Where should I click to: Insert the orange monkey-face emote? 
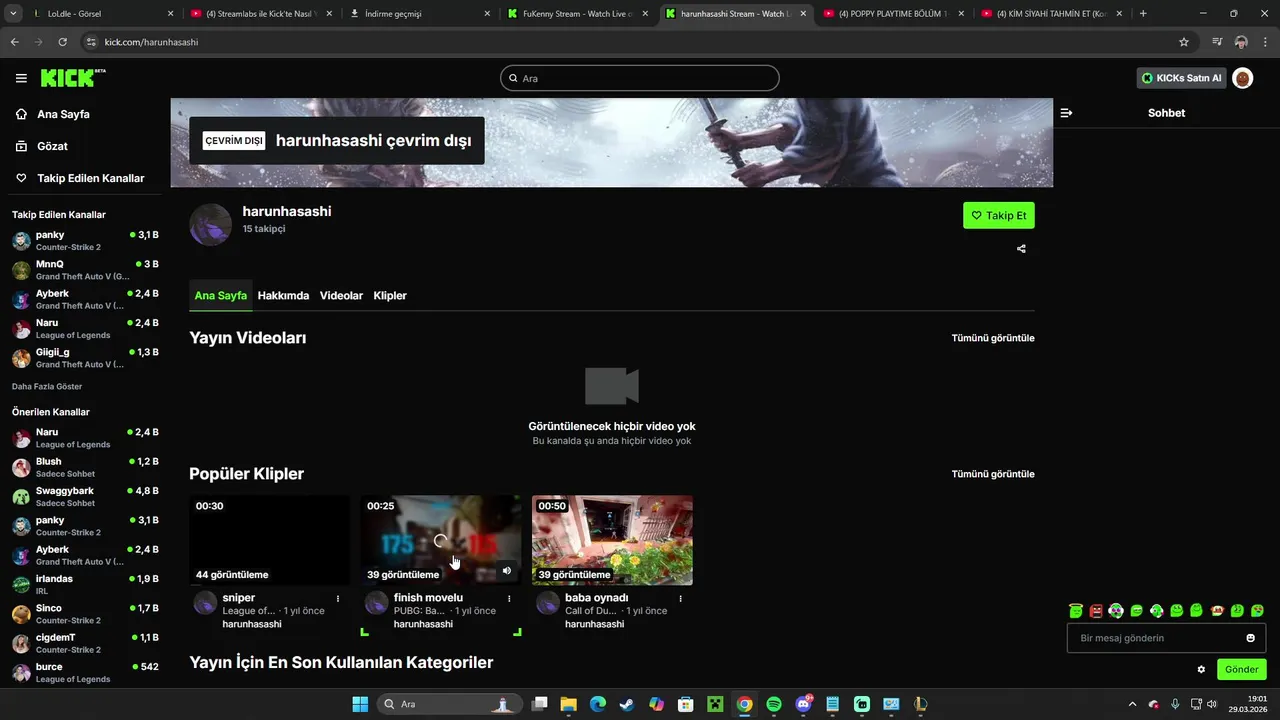click(x=1217, y=610)
